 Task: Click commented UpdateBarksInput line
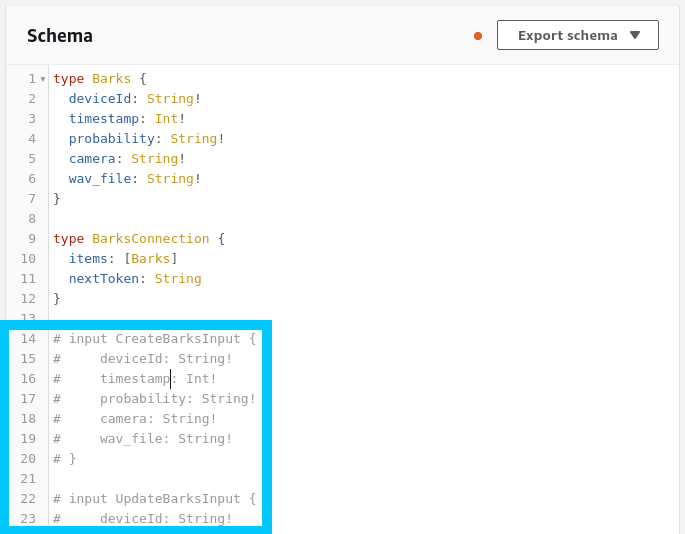pyautogui.click(x=154, y=498)
